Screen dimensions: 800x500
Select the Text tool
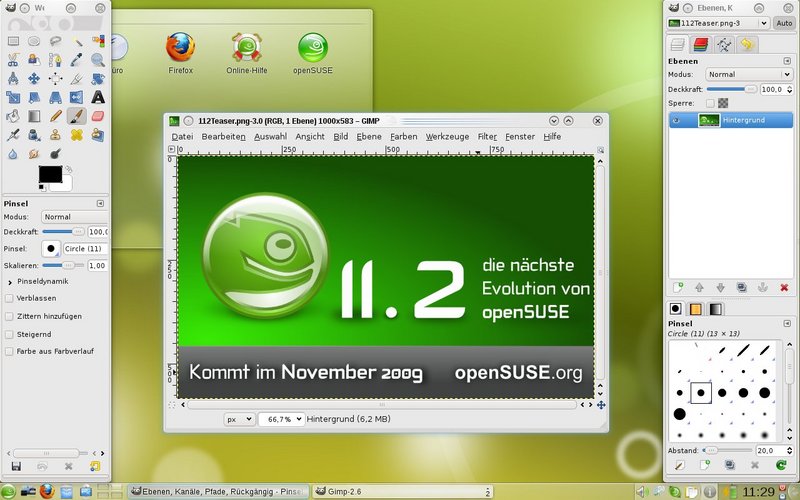pos(98,97)
